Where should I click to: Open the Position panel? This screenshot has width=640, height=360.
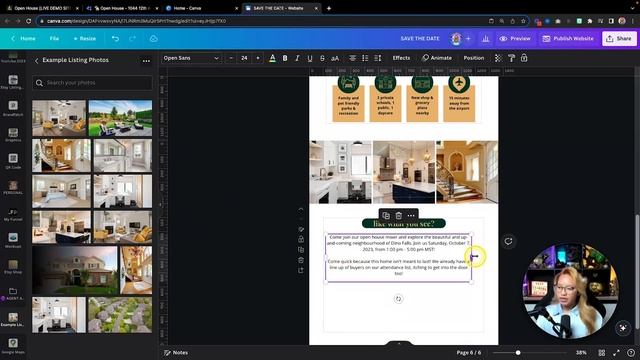click(474, 58)
